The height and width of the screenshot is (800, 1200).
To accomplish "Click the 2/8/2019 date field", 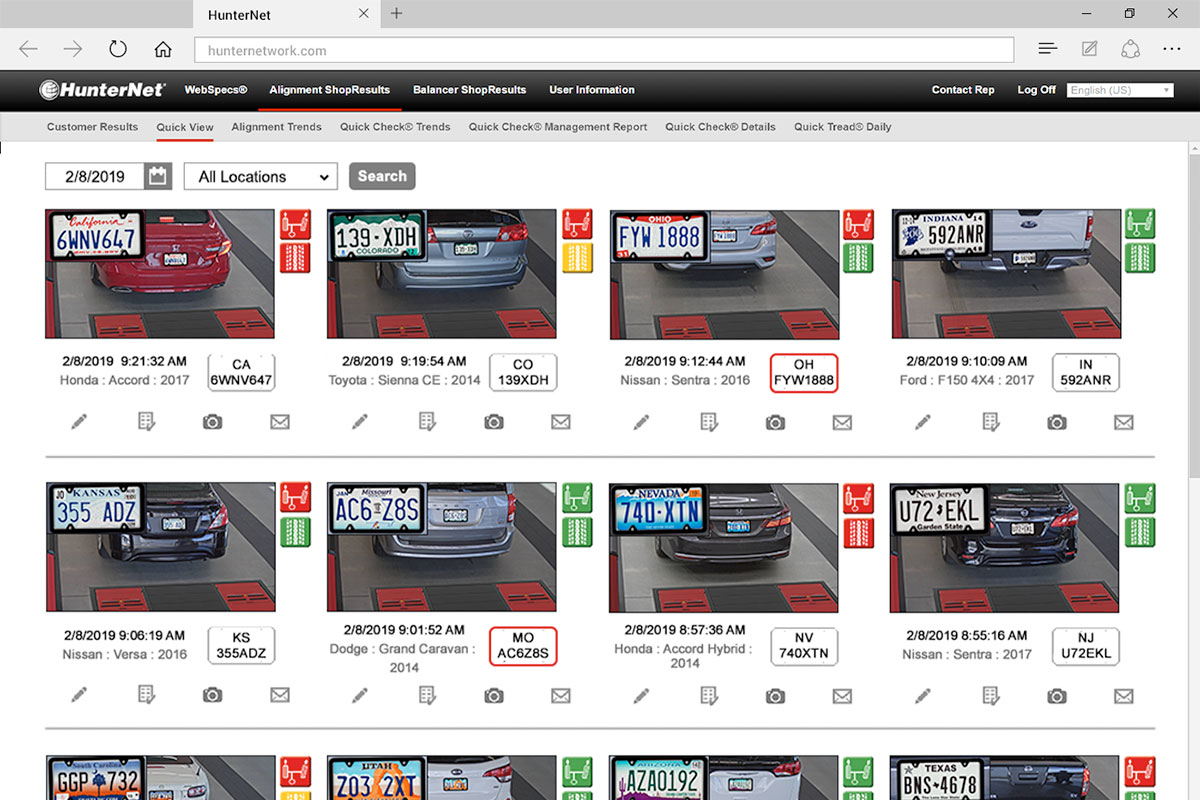I will (x=95, y=176).
